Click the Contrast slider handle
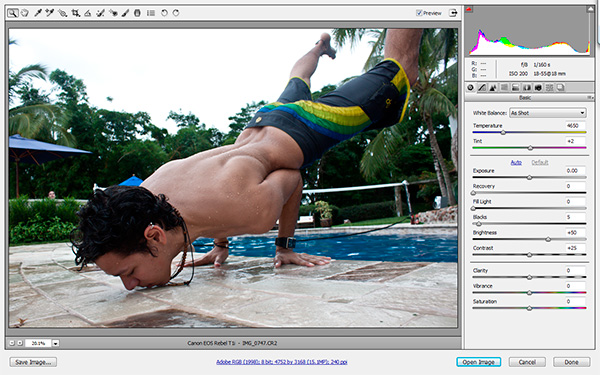This screenshot has height=375, width=600. point(529,255)
